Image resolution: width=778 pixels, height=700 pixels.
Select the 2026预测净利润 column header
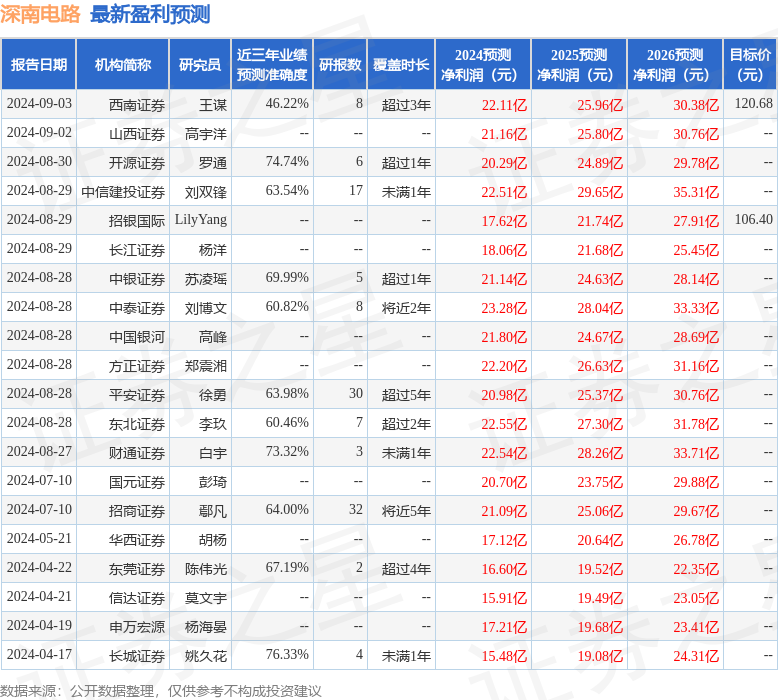click(x=675, y=64)
